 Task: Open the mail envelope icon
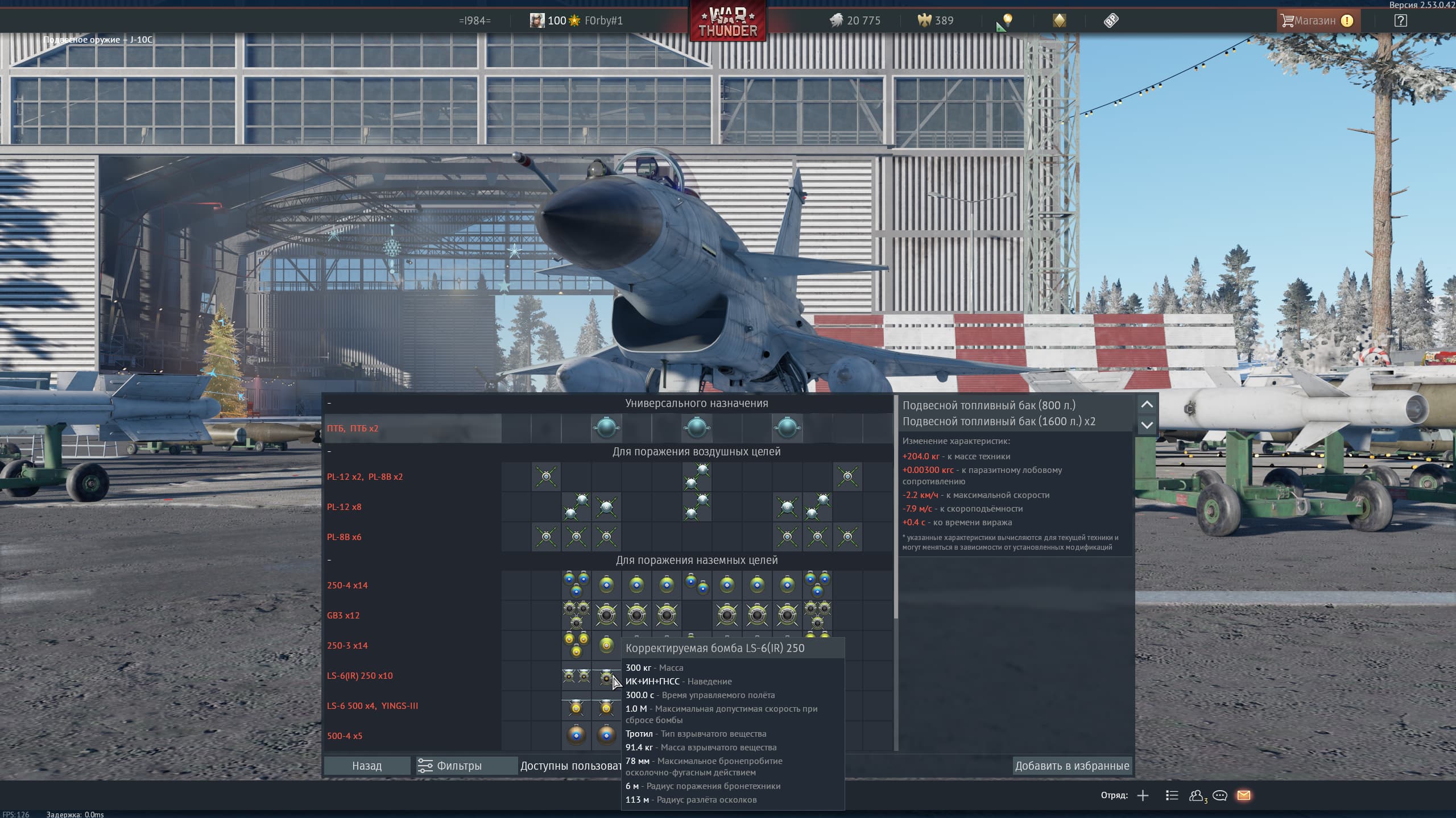(x=1243, y=795)
